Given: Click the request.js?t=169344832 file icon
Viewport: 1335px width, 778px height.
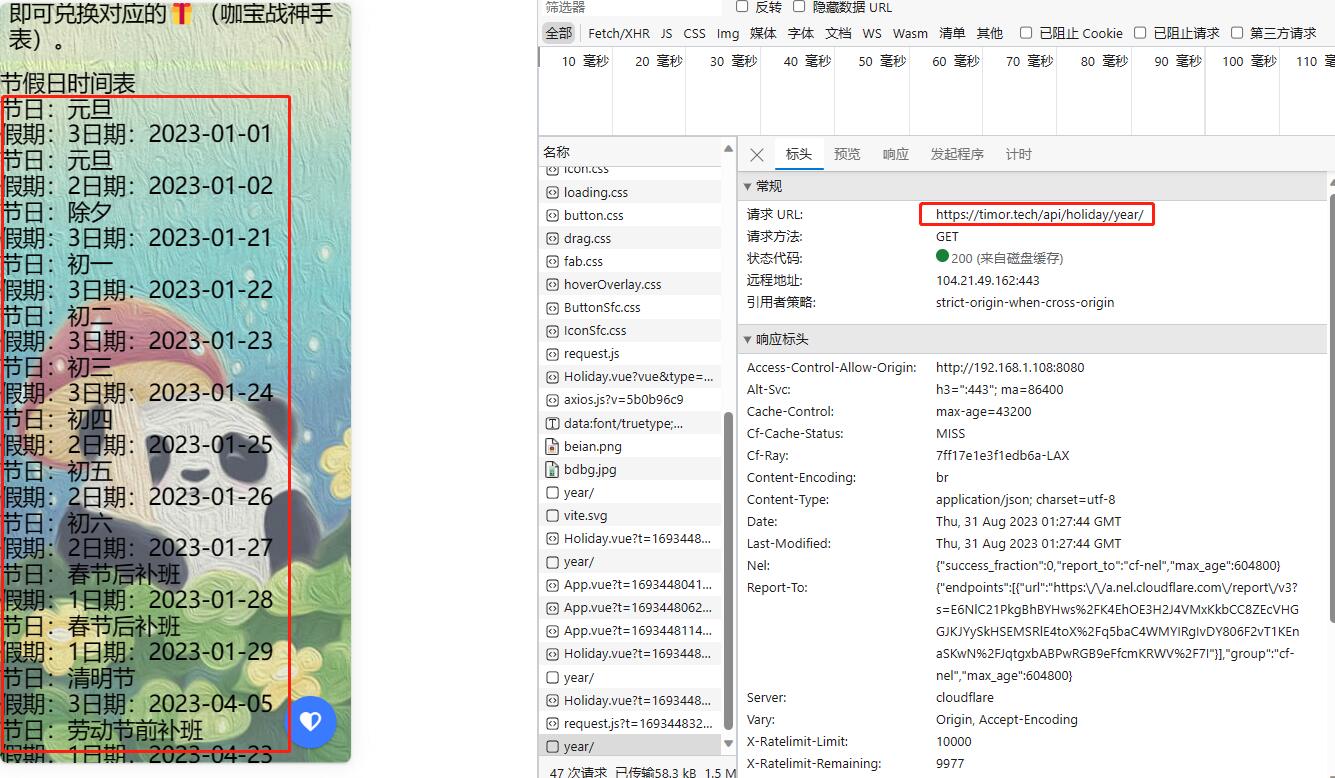Looking at the screenshot, I should (552, 723).
